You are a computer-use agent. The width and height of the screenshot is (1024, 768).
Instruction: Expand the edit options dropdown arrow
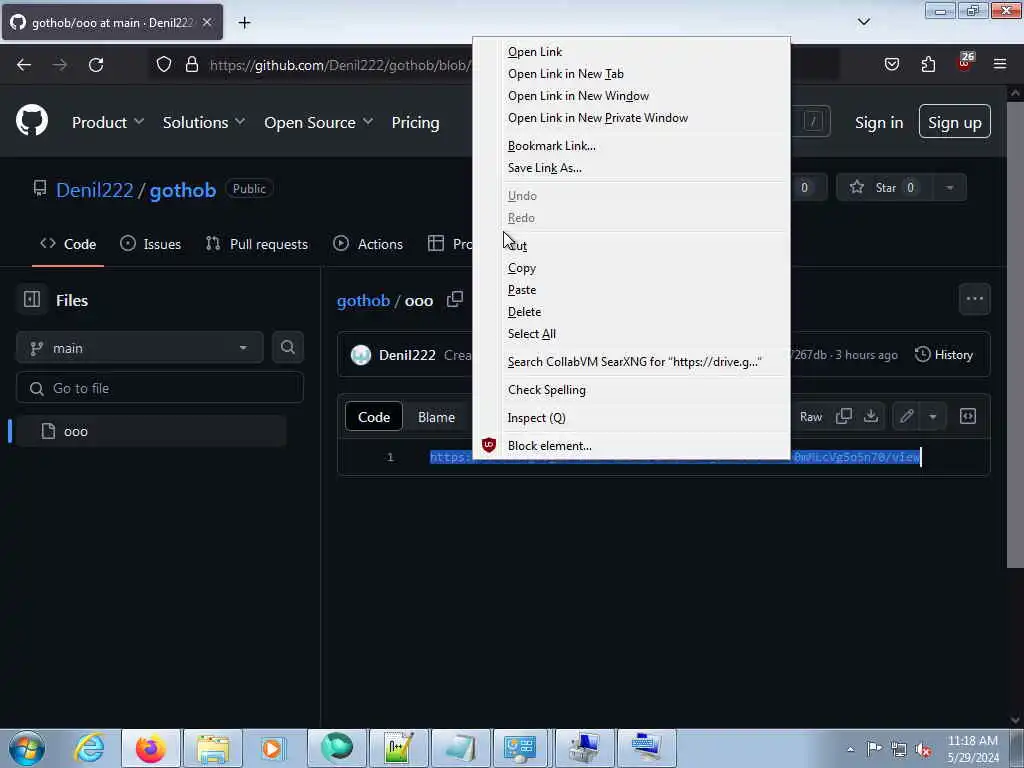[933, 416]
